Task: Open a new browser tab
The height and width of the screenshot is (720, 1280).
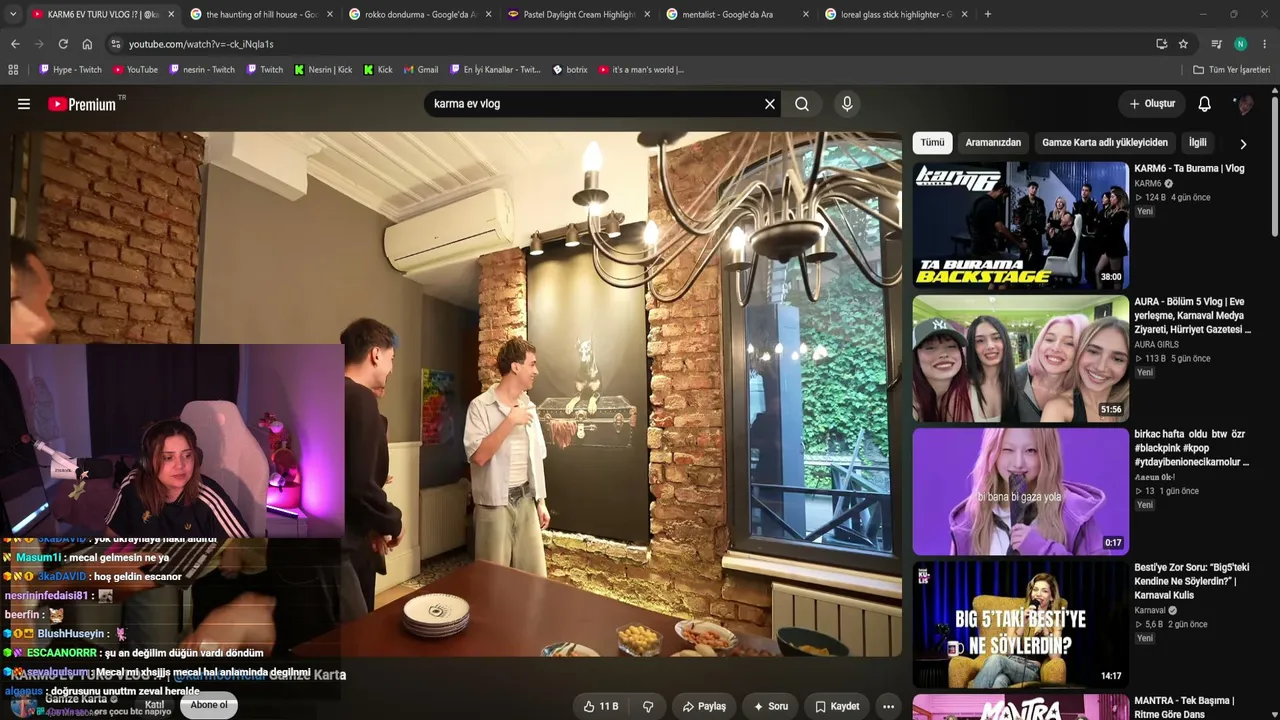Action: tap(988, 14)
